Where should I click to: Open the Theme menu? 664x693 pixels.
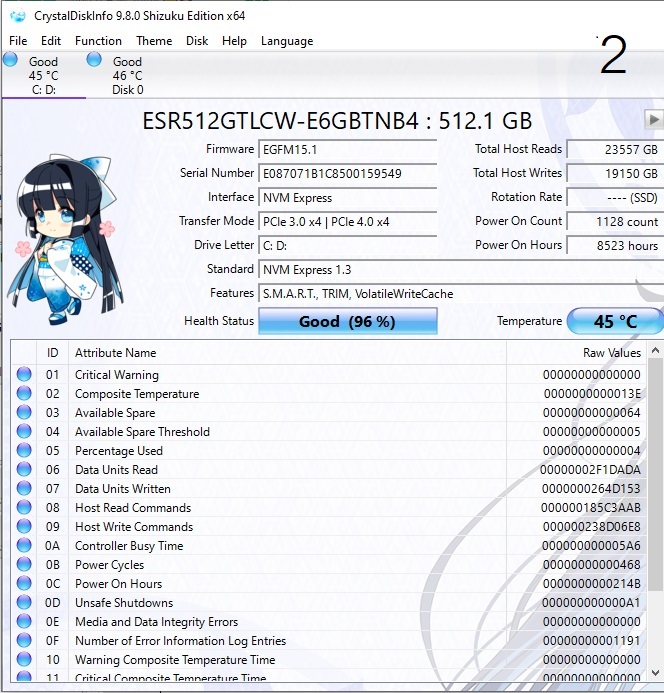tap(154, 41)
